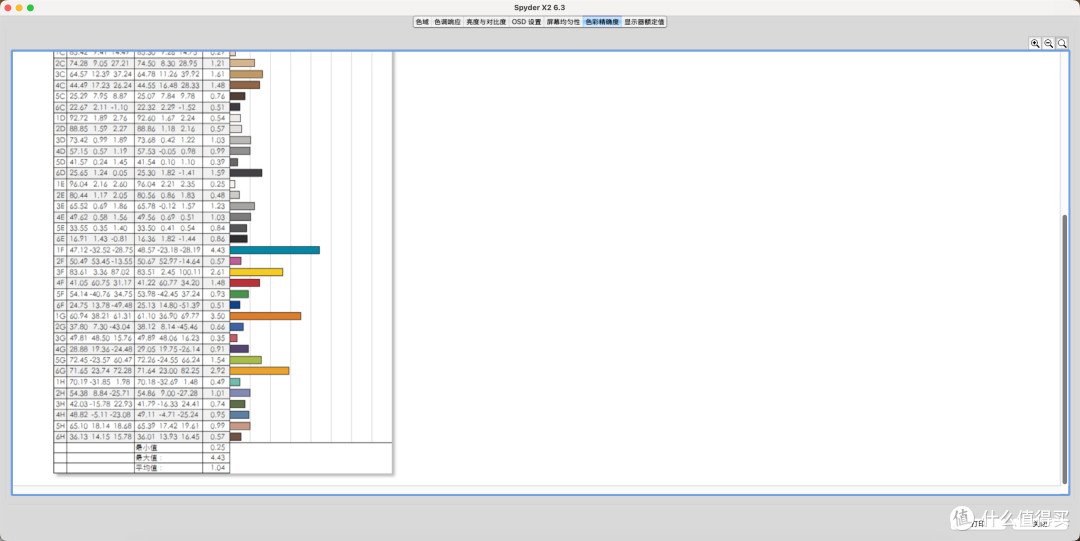Click row label 2C

[60, 63]
